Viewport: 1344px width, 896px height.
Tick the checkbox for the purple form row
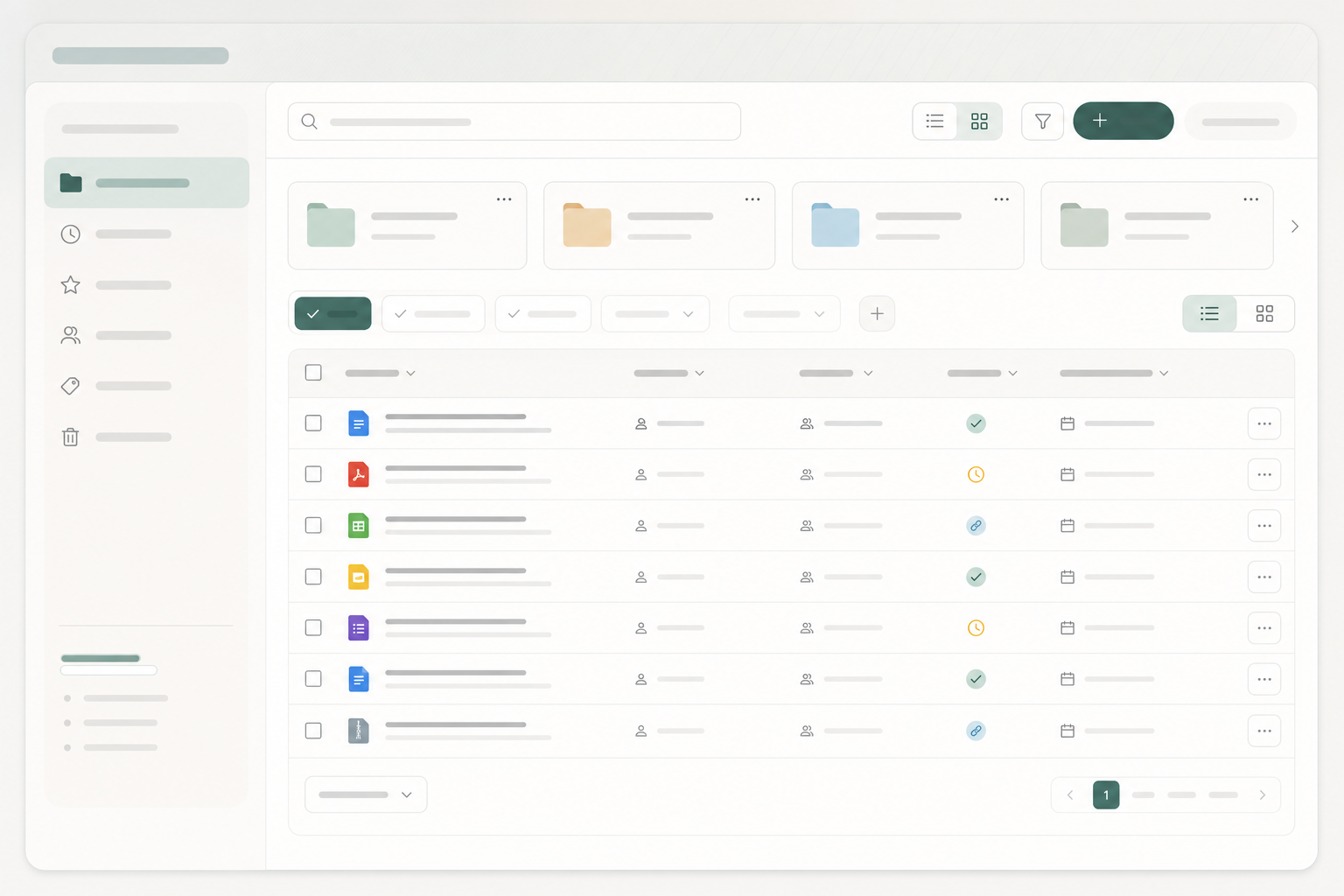pos(313,627)
